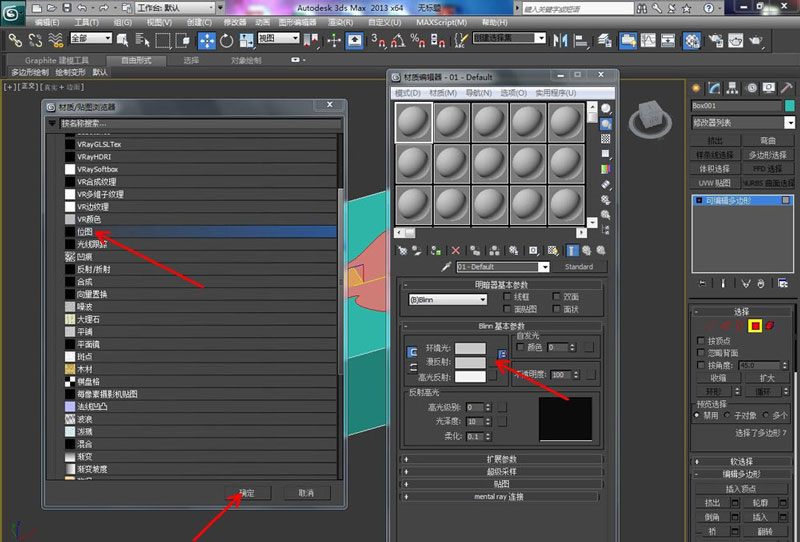Click the 漫反射 diffuse color swatch
The width and height of the screenshot is (800, 542).
pos(470,362)
